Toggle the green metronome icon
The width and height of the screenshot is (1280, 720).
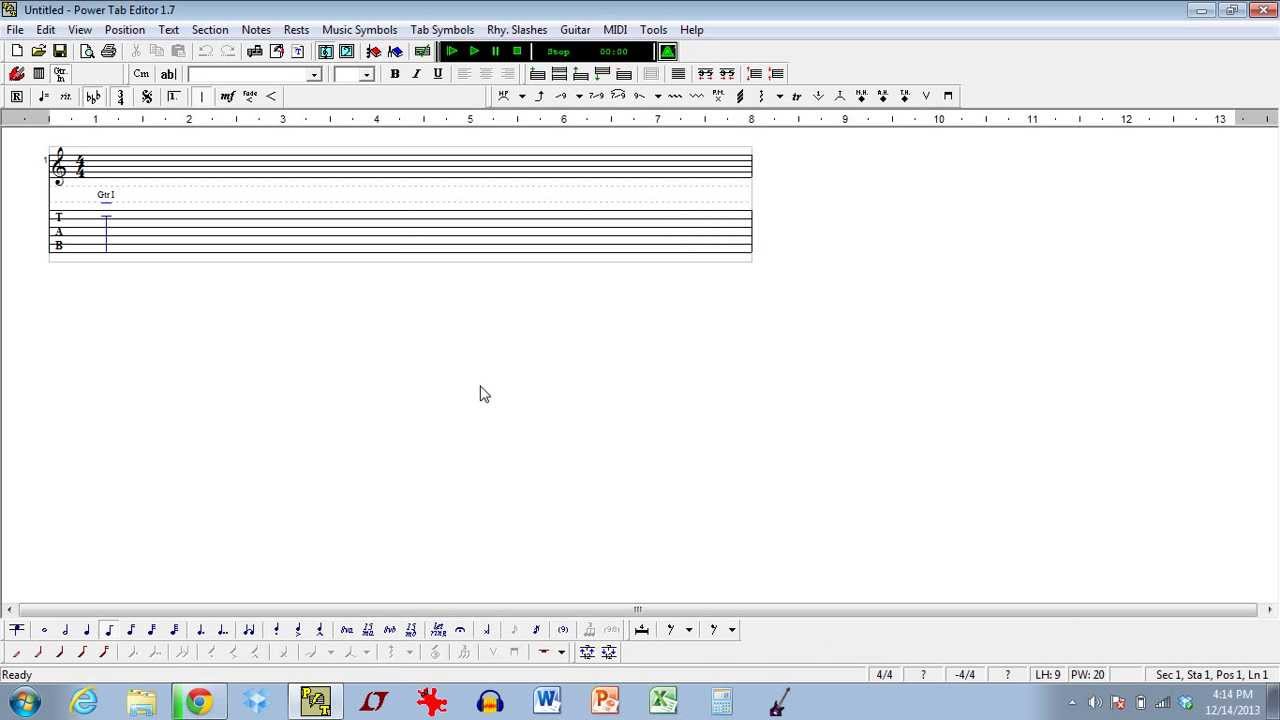point(668,51)
